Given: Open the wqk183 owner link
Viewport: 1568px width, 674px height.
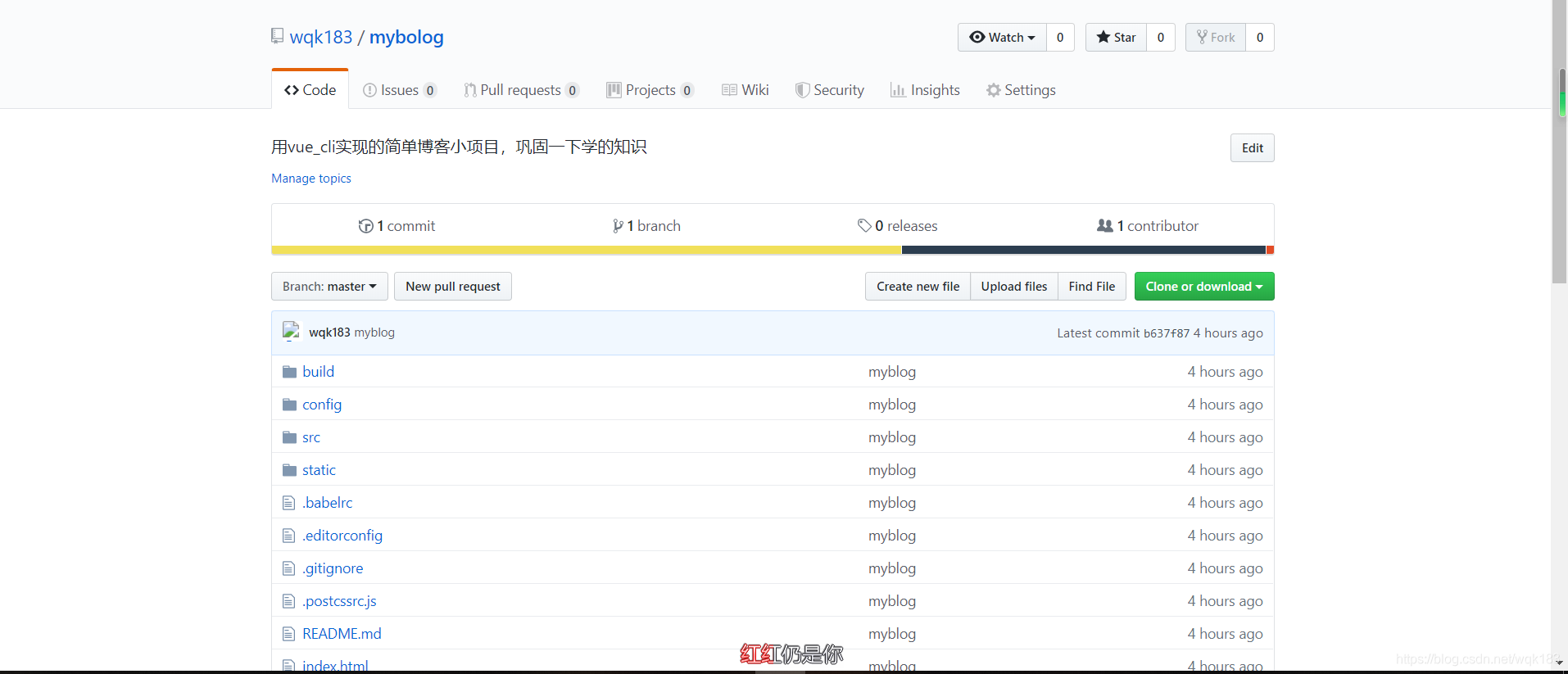Looking at the screenshot, I should coord(321,37).
